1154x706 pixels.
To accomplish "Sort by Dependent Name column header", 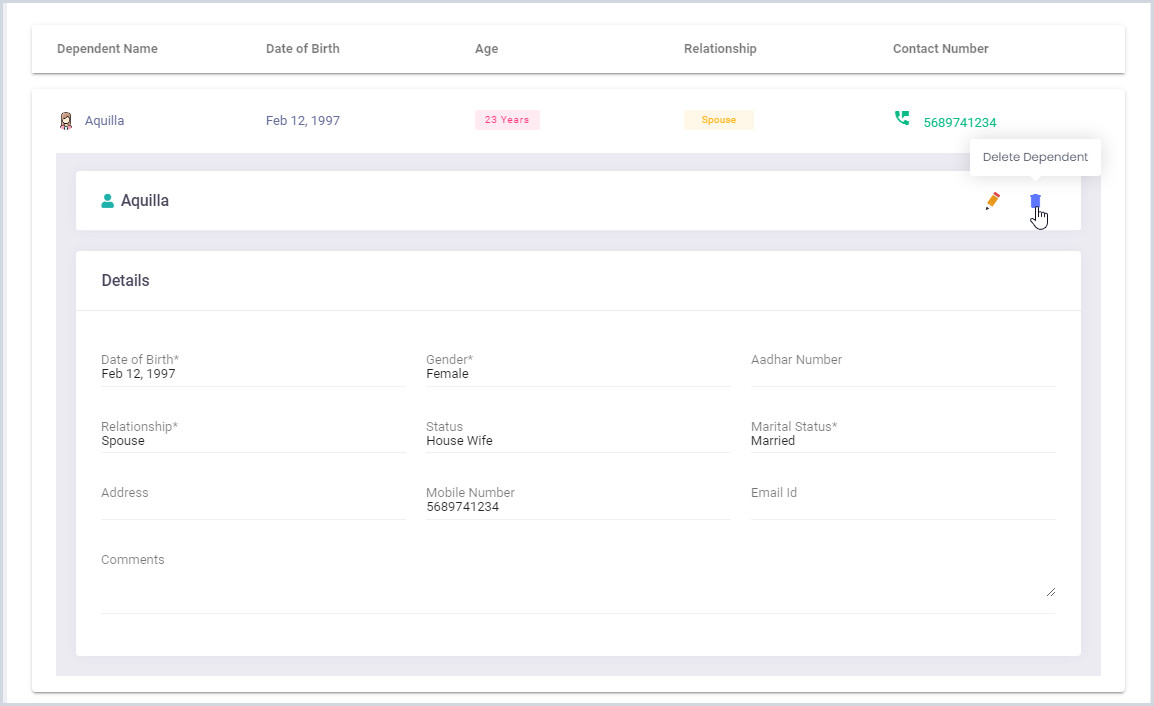I will point(107,49).
